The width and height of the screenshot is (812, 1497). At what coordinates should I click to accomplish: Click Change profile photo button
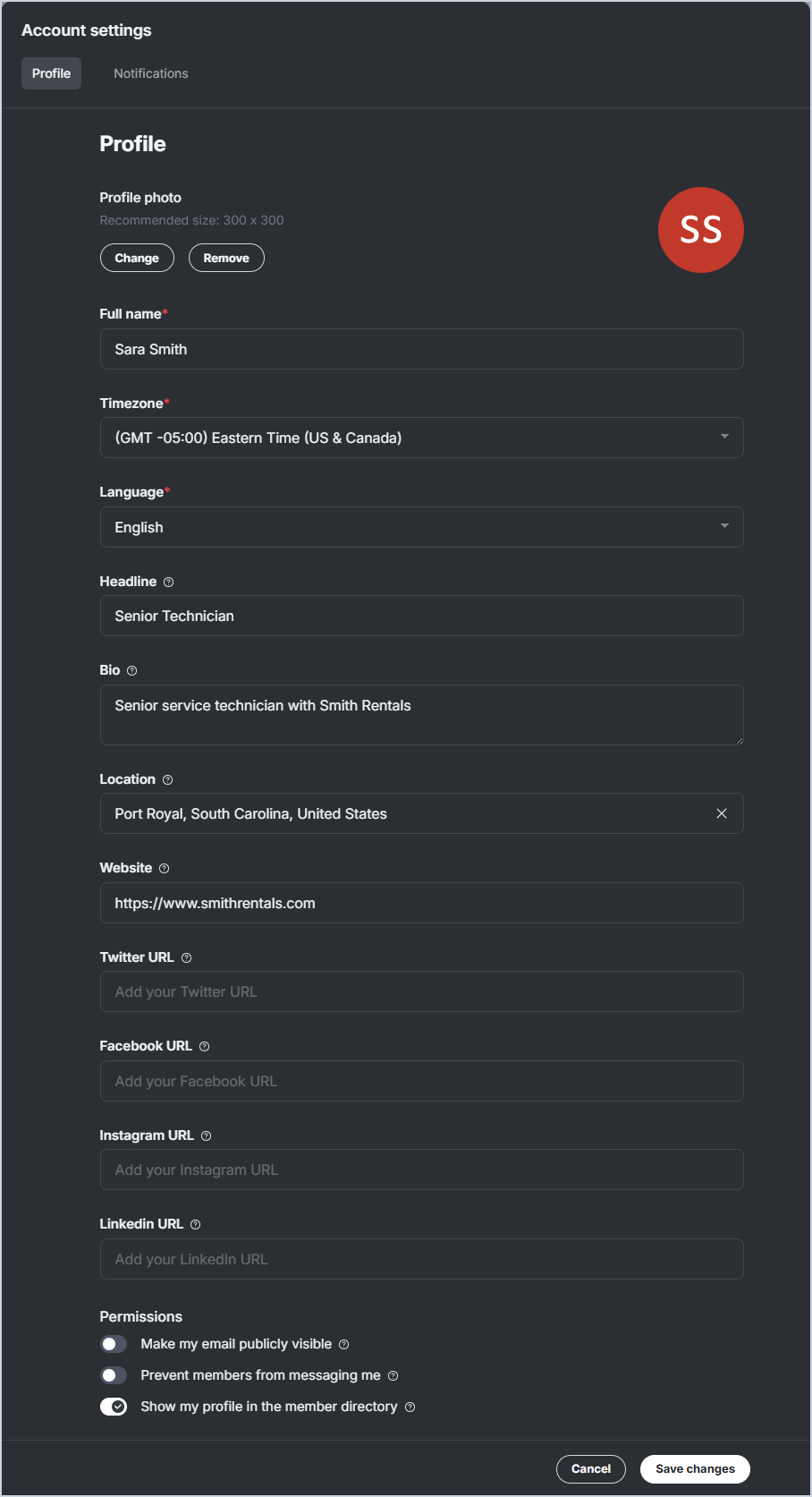coord(137,258)
